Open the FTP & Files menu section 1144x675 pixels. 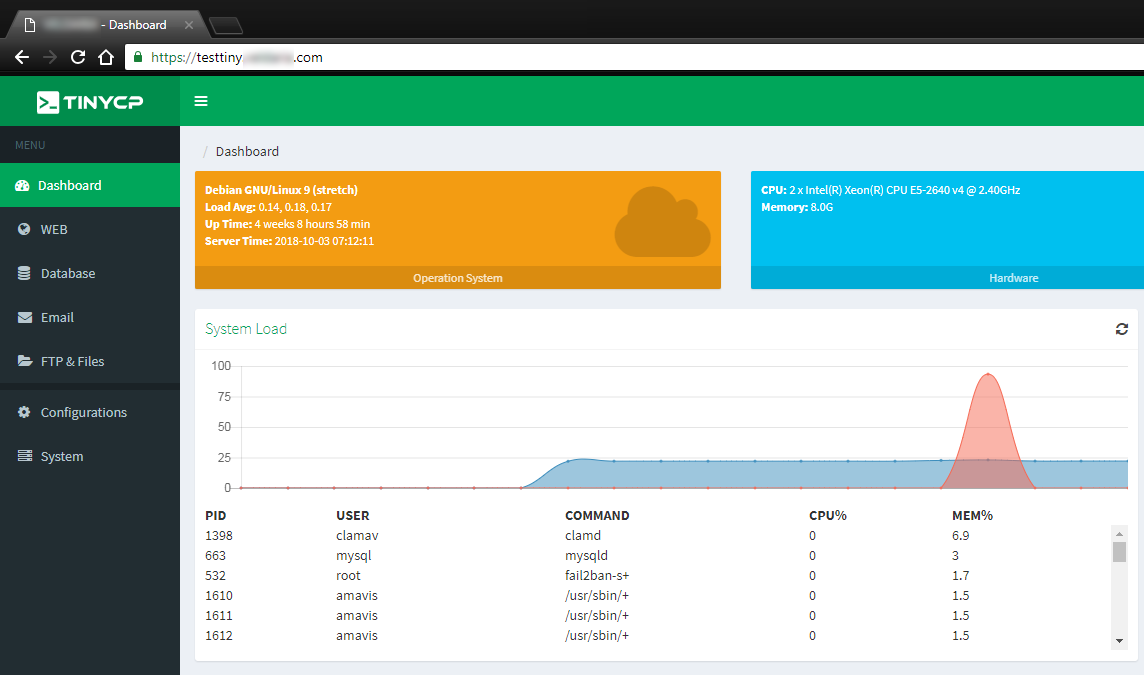click(x=90, y=361)
